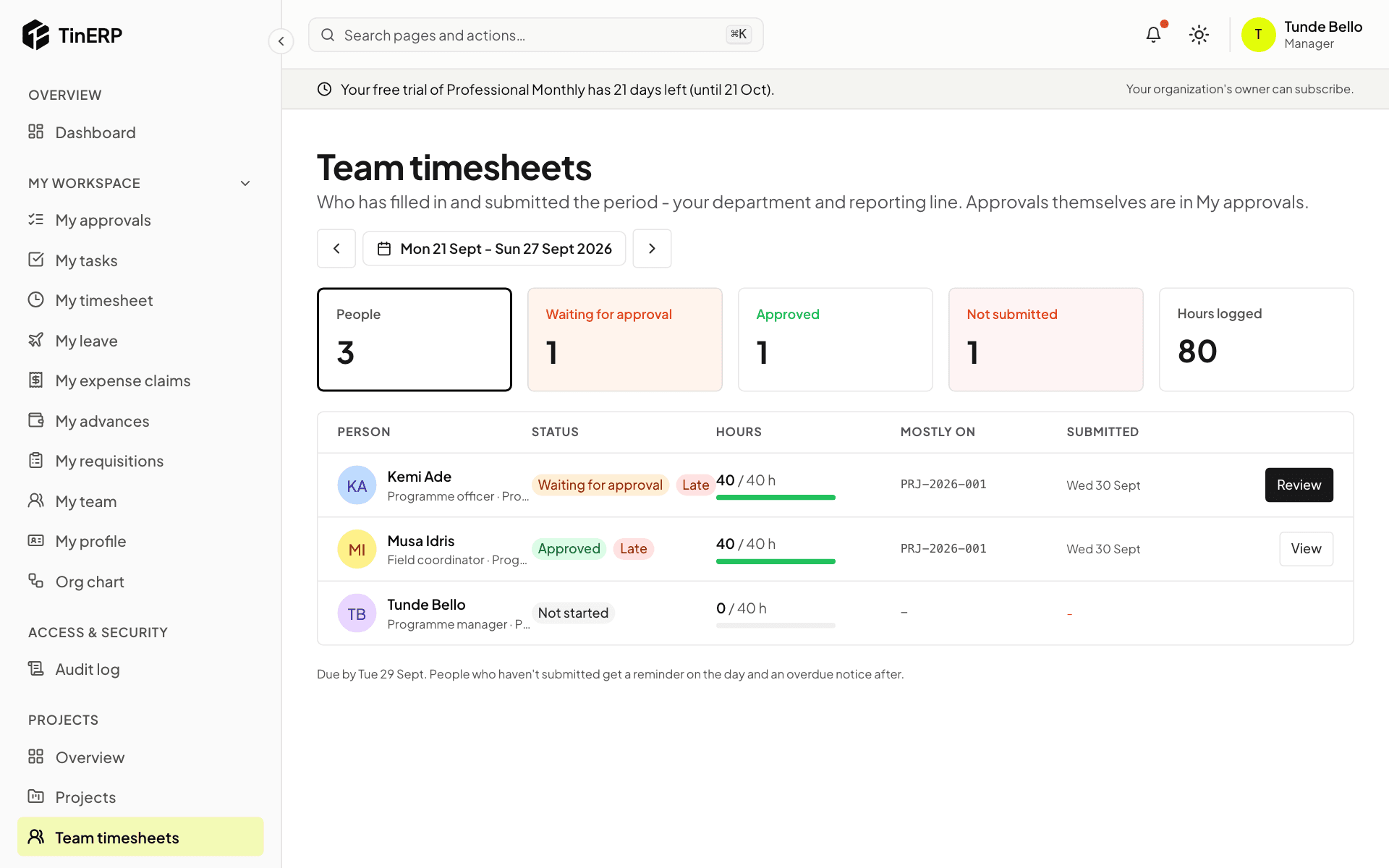
Task: Click the Team timesheets people icon
Action: [x=35, y=837]
